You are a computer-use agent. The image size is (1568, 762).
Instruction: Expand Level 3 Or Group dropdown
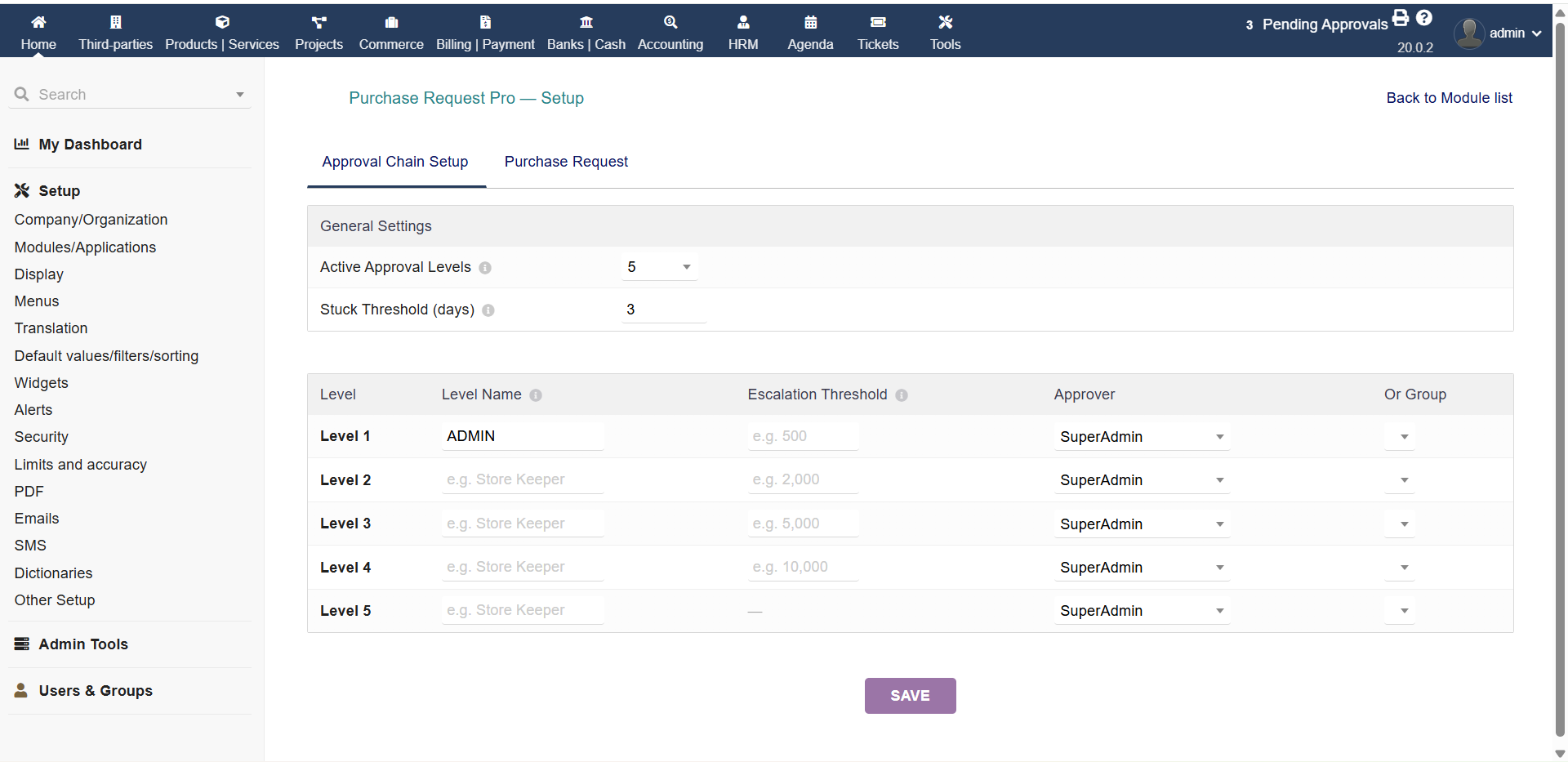1400,524
